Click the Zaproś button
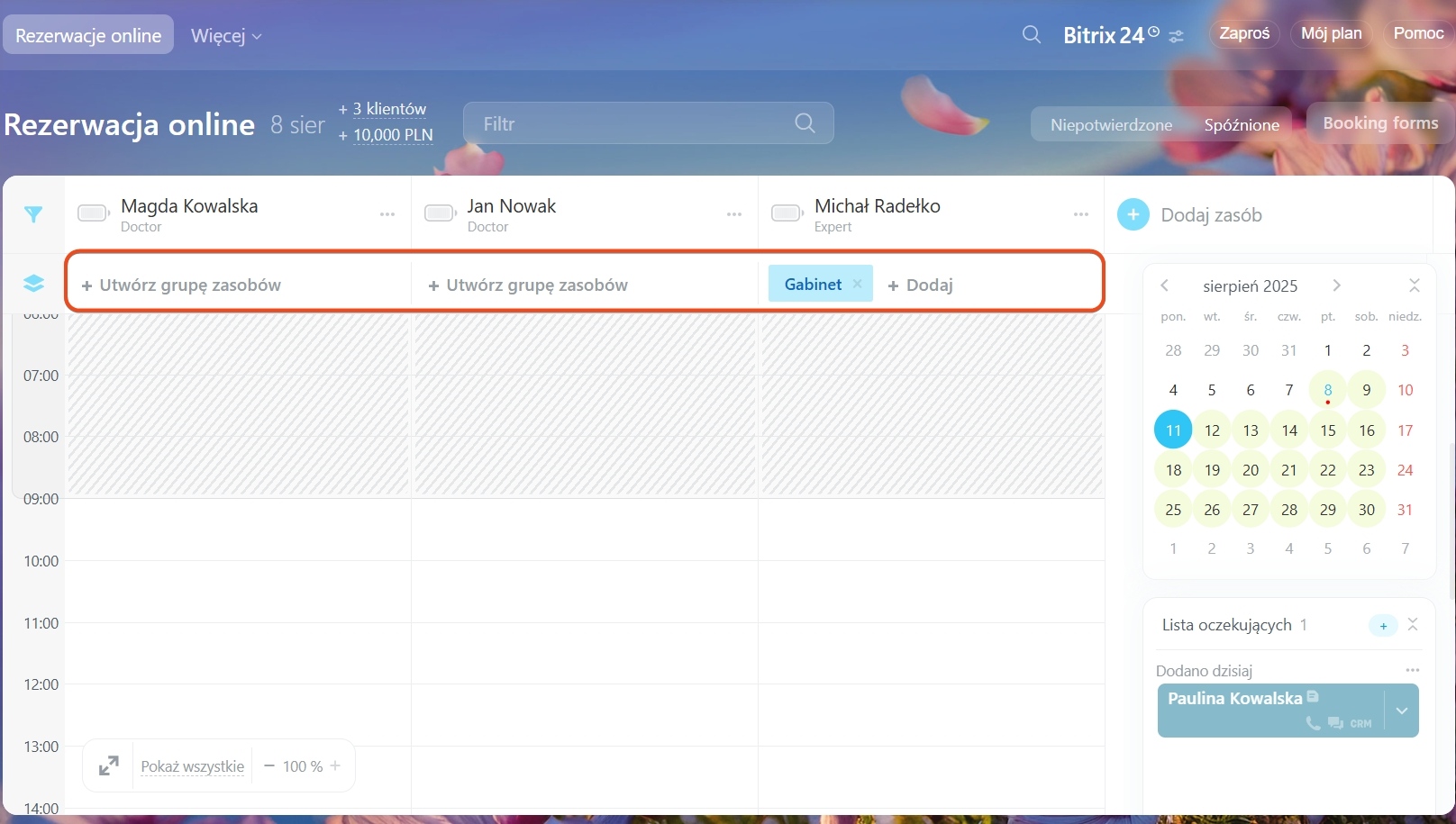The width and height of the screenshot is (1456, 824). [1244, 33]
